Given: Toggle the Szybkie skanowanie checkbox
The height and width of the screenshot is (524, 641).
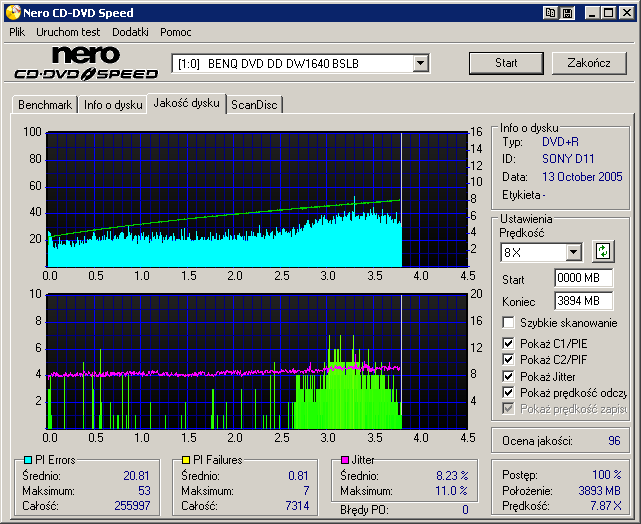Looking at the screenshot, I should (508, 322).
